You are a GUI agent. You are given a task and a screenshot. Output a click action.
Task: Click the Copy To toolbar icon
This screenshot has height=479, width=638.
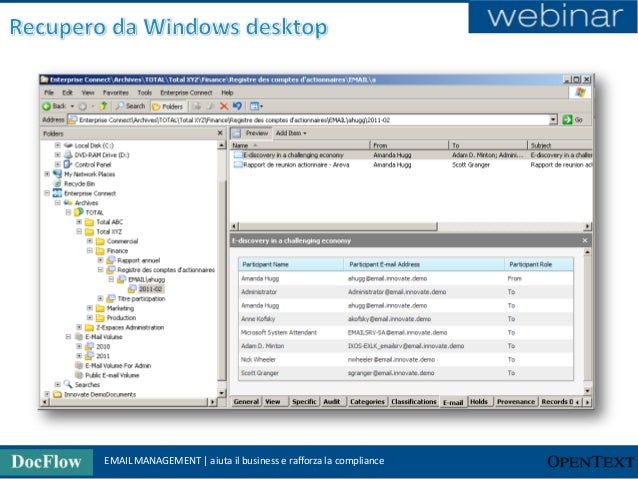[x=210, y=106]
